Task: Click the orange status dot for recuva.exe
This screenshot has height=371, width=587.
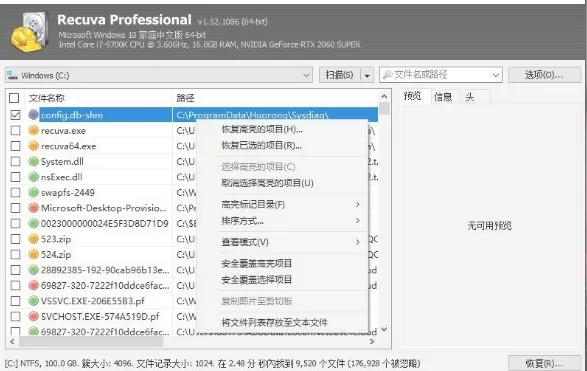Action: 33,130
